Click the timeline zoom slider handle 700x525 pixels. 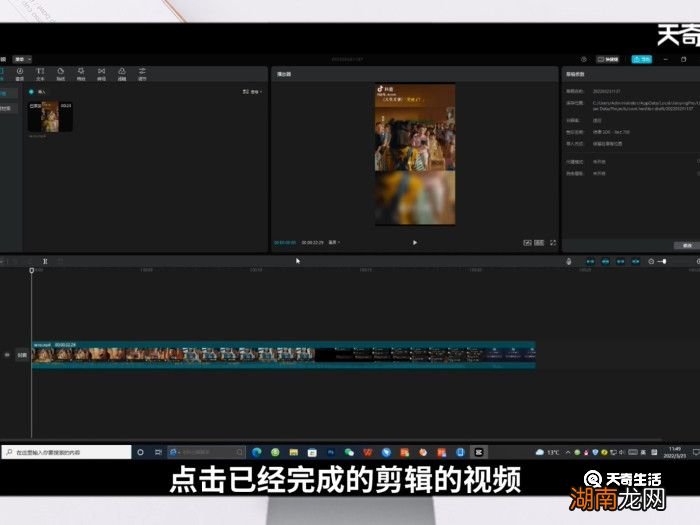664,261
